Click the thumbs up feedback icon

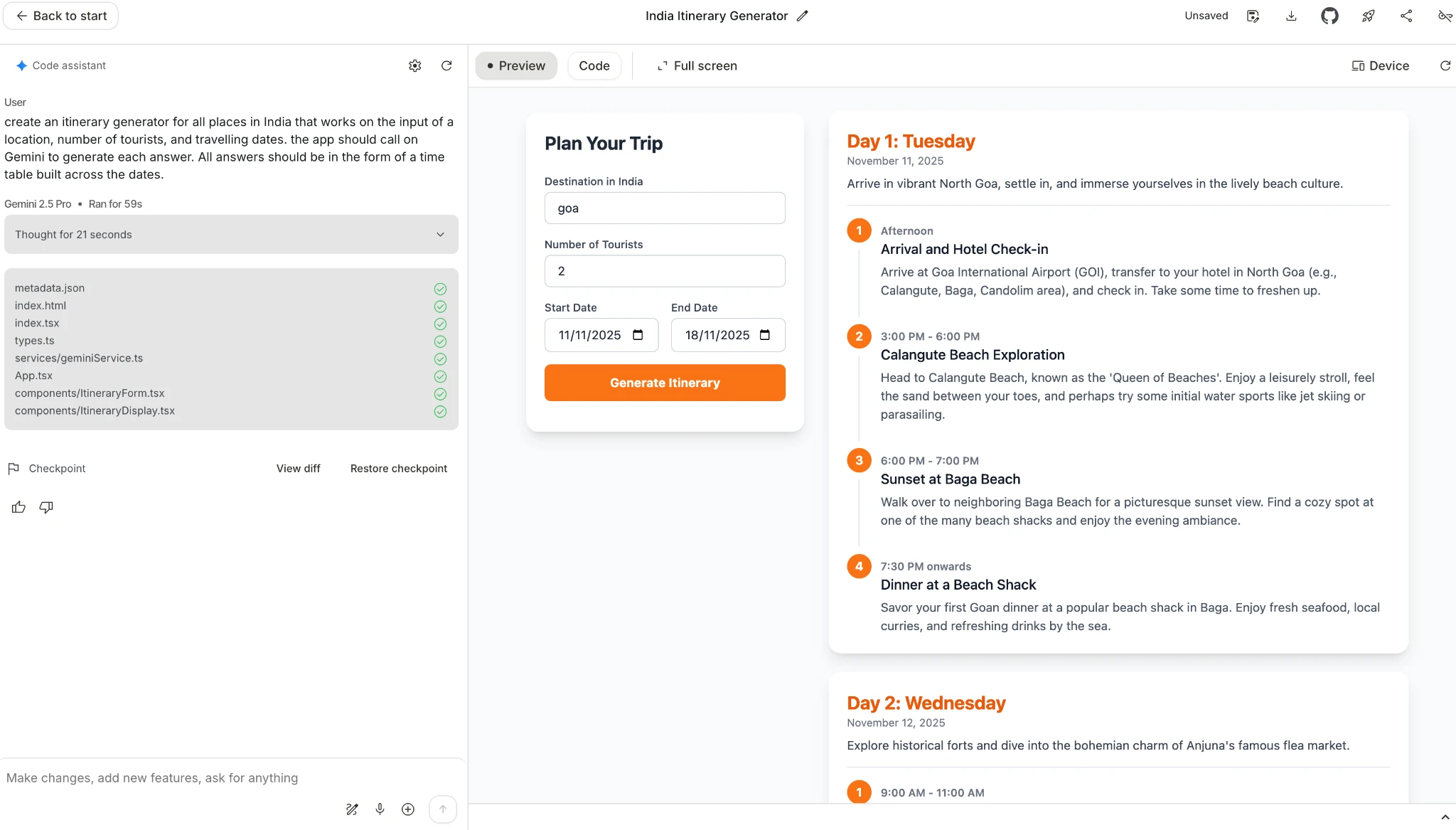pyautogui.click(x=18, y=507)
